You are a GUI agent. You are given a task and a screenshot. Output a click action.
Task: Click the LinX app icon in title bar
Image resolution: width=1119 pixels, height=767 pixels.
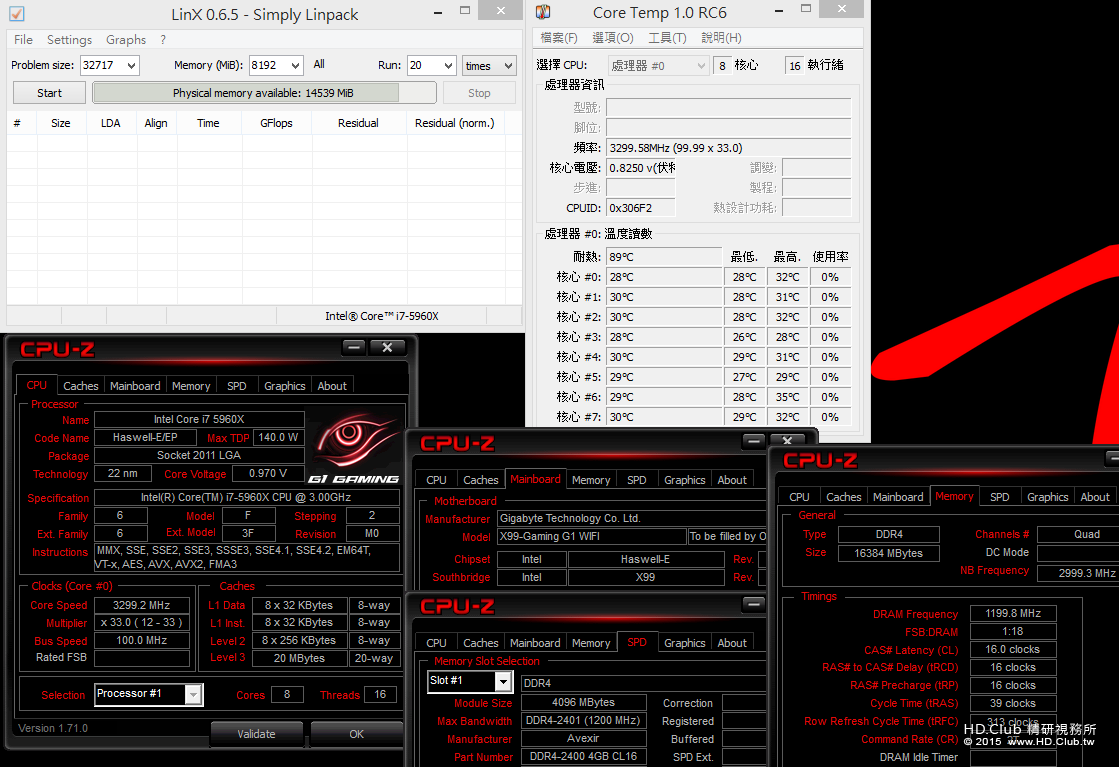pyautogui.click(x=16, y=14)
